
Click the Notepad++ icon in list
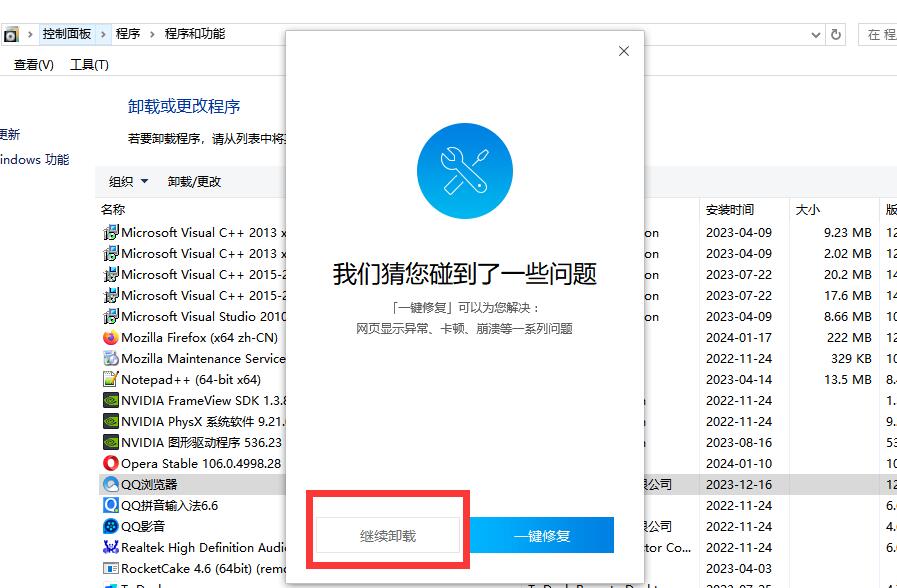[x=110, y=379]
